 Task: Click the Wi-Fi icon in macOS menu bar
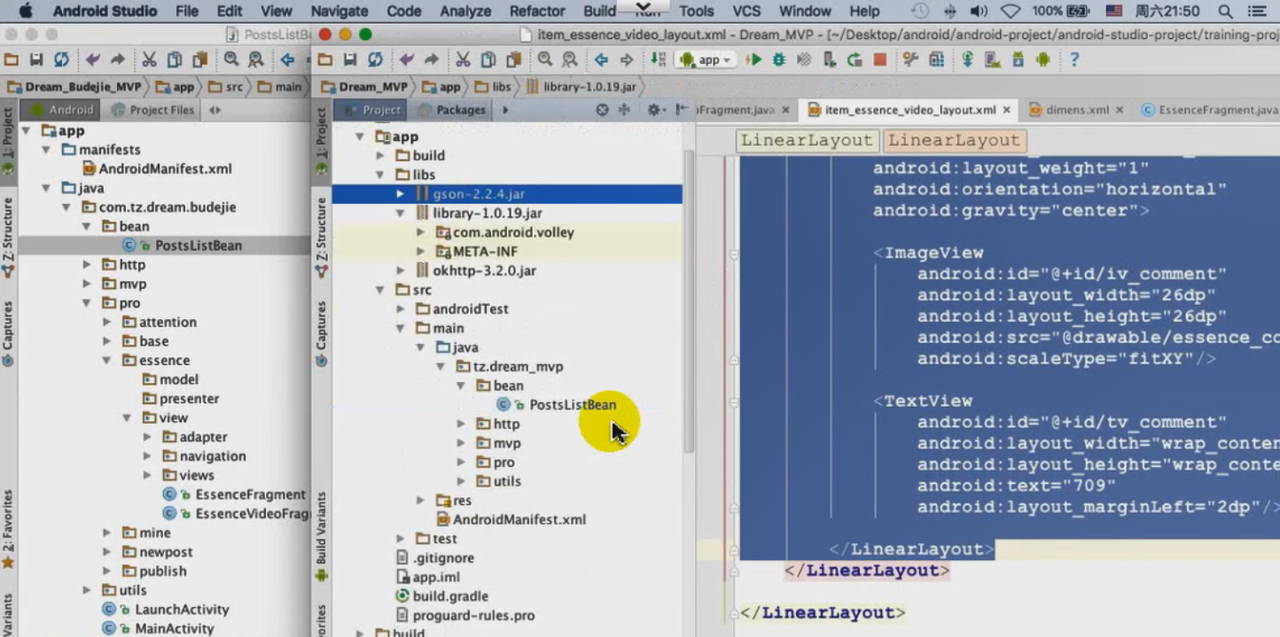pos(1010,11)
